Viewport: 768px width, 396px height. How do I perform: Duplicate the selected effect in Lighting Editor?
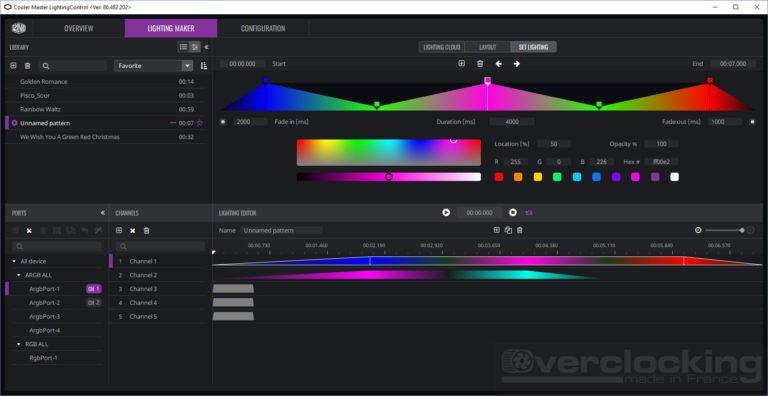pyautogui.click(x=508, y=230)
